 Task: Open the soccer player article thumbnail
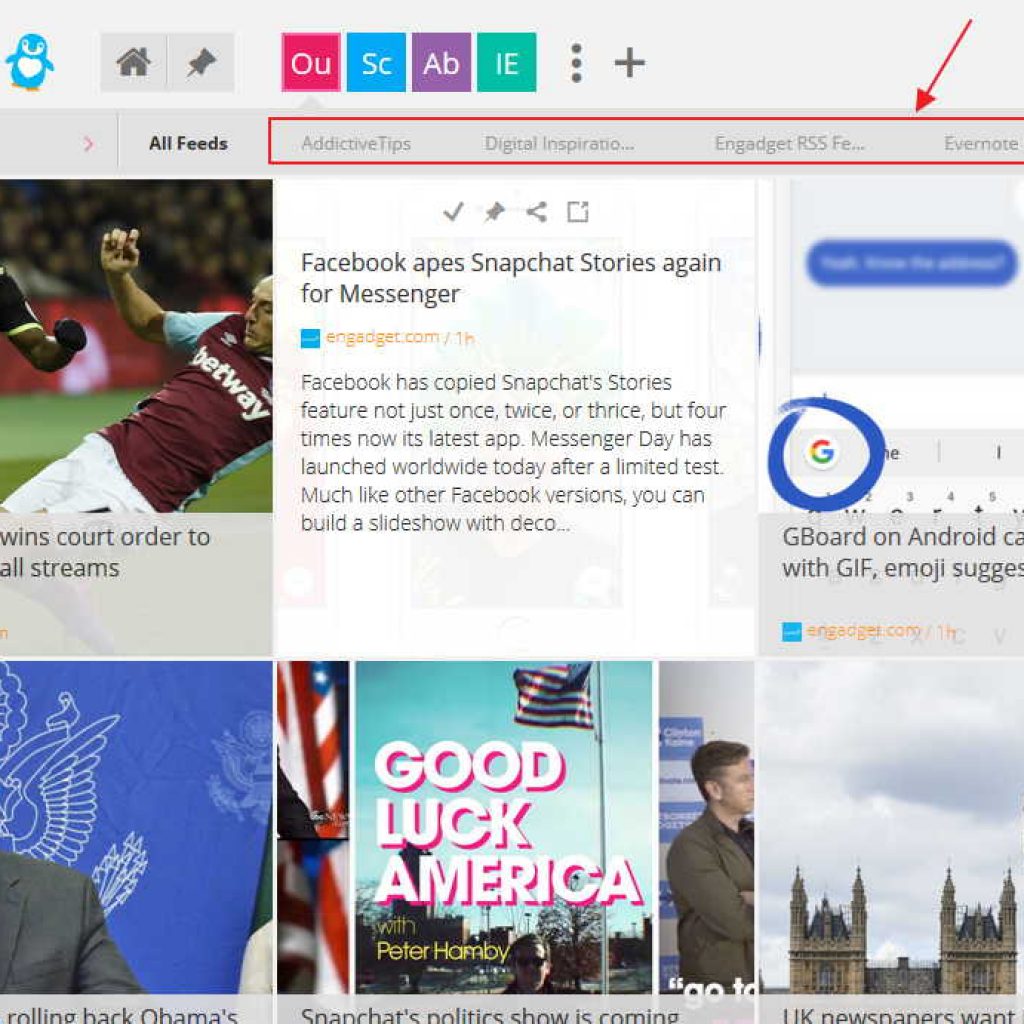tap(136, 346)
